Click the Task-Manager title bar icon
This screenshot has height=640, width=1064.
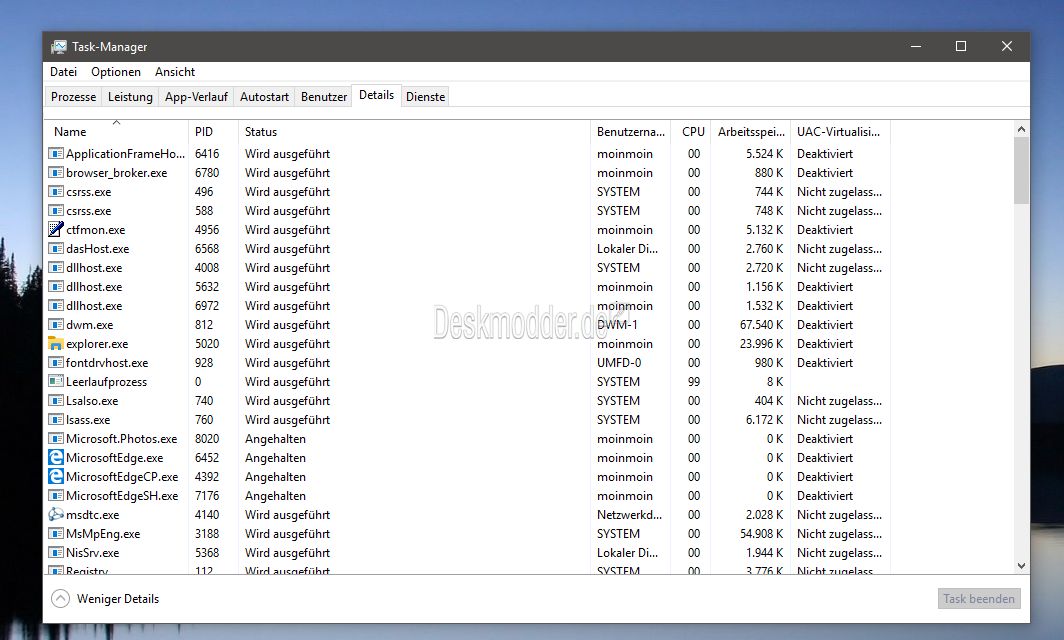(59, 47)
